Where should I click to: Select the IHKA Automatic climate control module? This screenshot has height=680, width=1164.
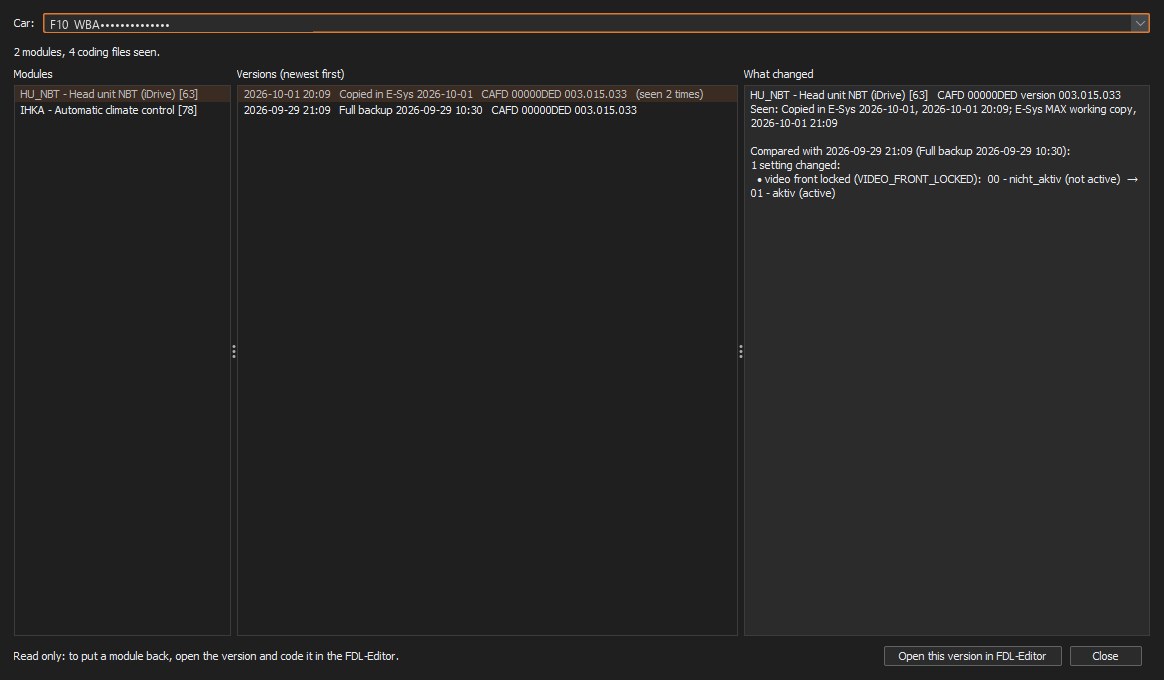point(122,110)
